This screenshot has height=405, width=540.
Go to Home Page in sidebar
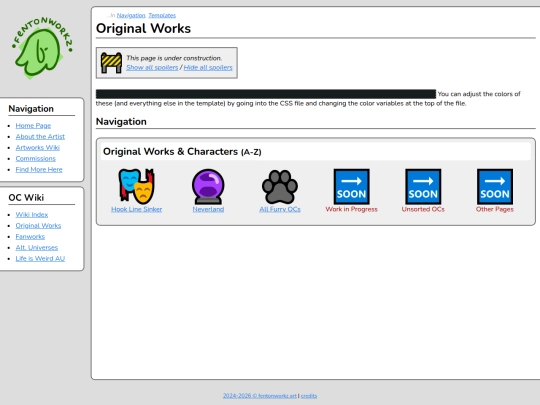[33, 125]
